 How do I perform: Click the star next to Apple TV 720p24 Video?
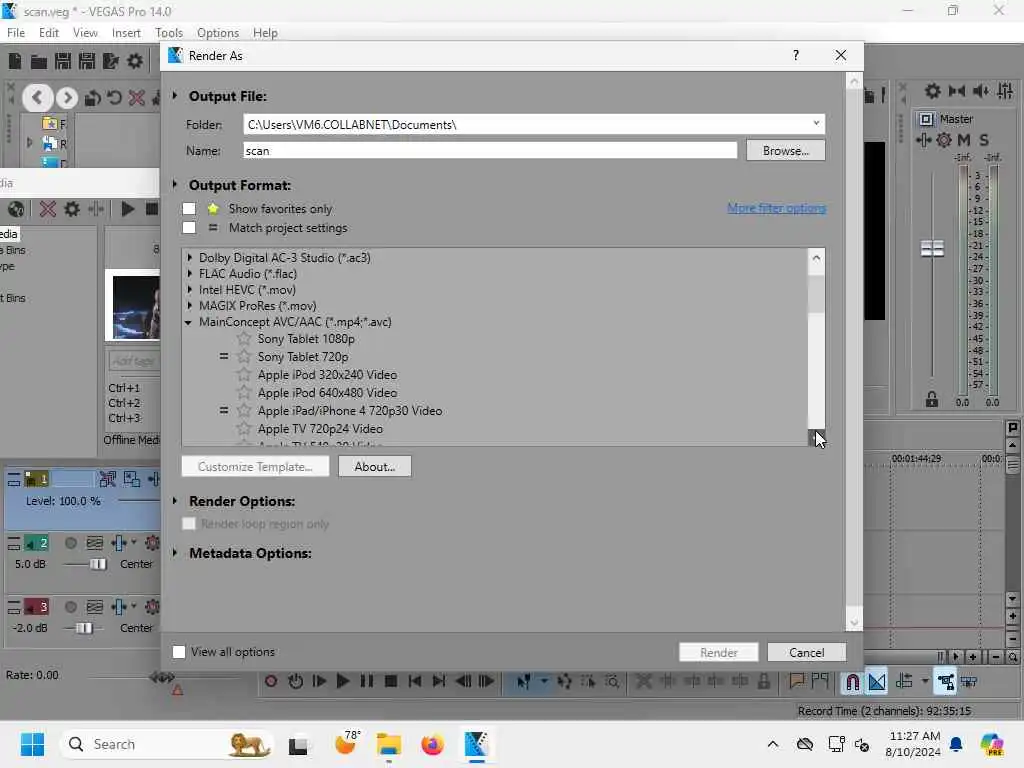pyautogui.click(x=244, y=429)
